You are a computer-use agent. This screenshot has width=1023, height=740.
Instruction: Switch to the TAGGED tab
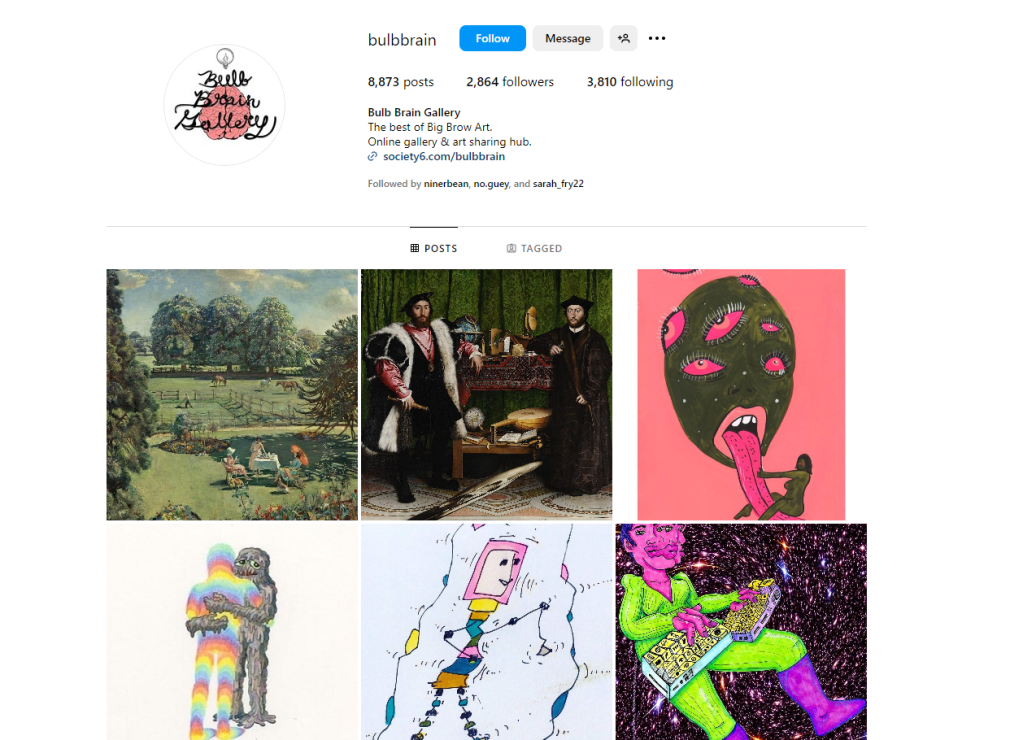(534, 248)
